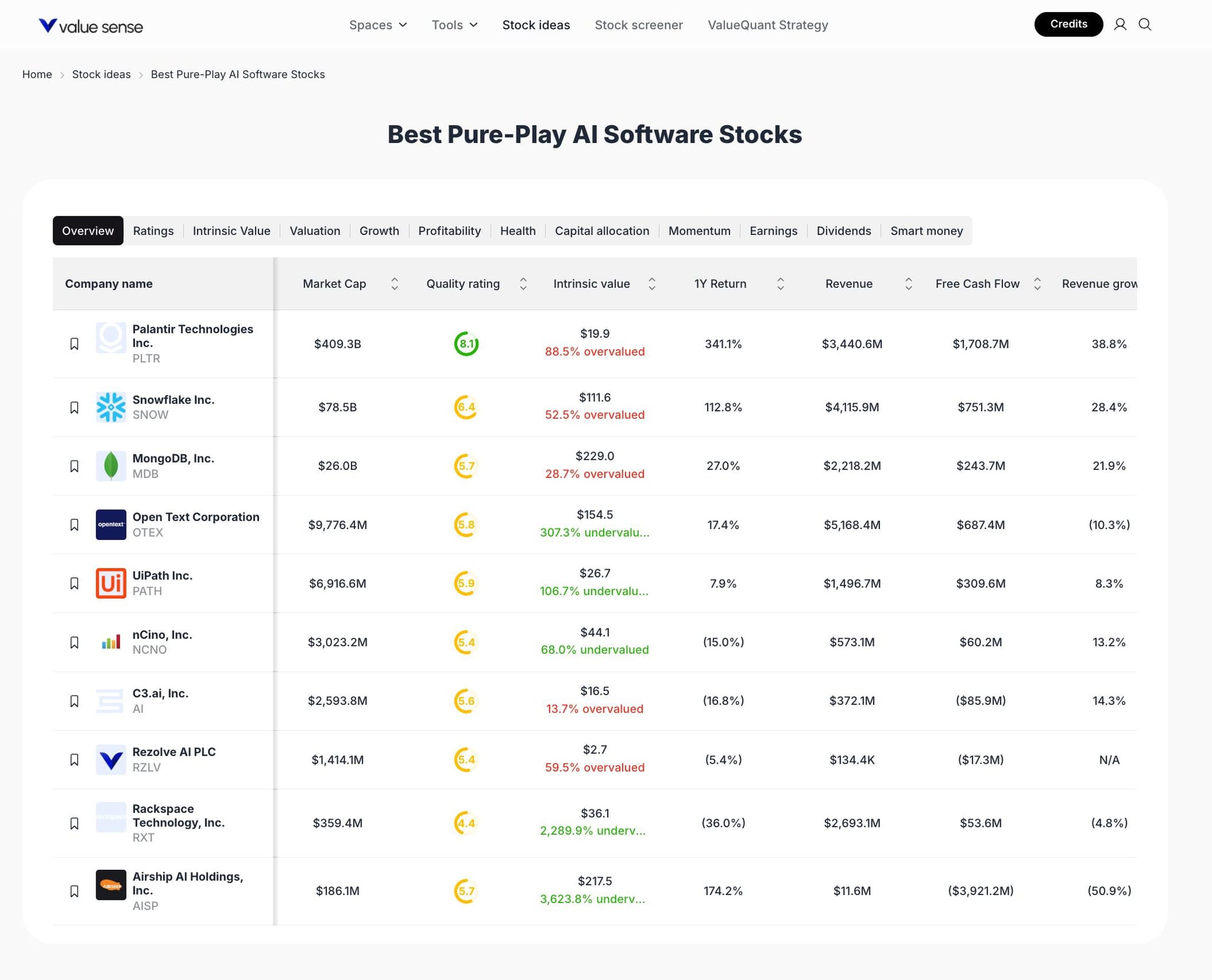Toggle bookmark for Open Text Corporation
The width and height of the screenshot is (1212, 980).
coord(75,524)
